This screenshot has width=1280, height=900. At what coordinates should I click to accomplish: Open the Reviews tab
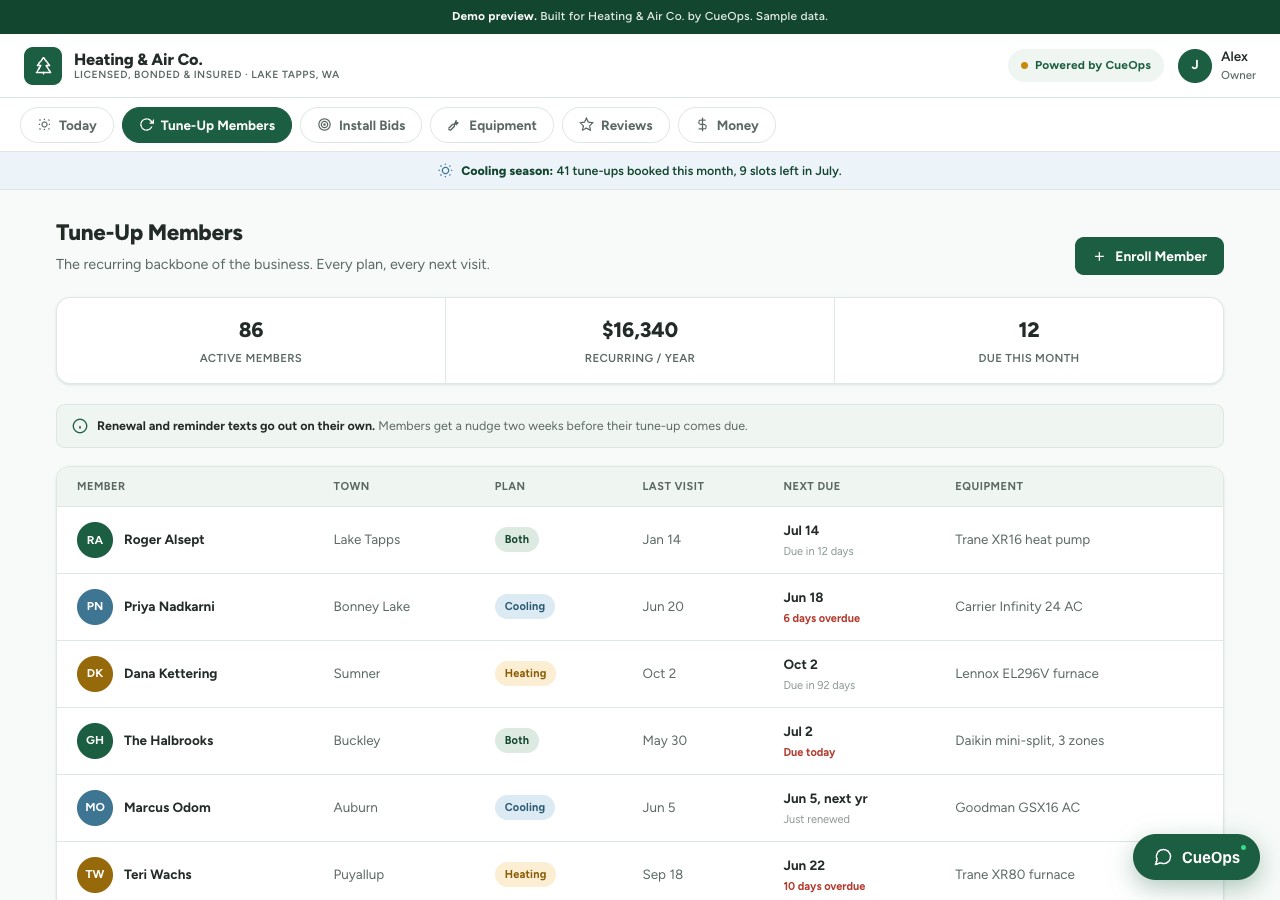(x=616, y=125)
